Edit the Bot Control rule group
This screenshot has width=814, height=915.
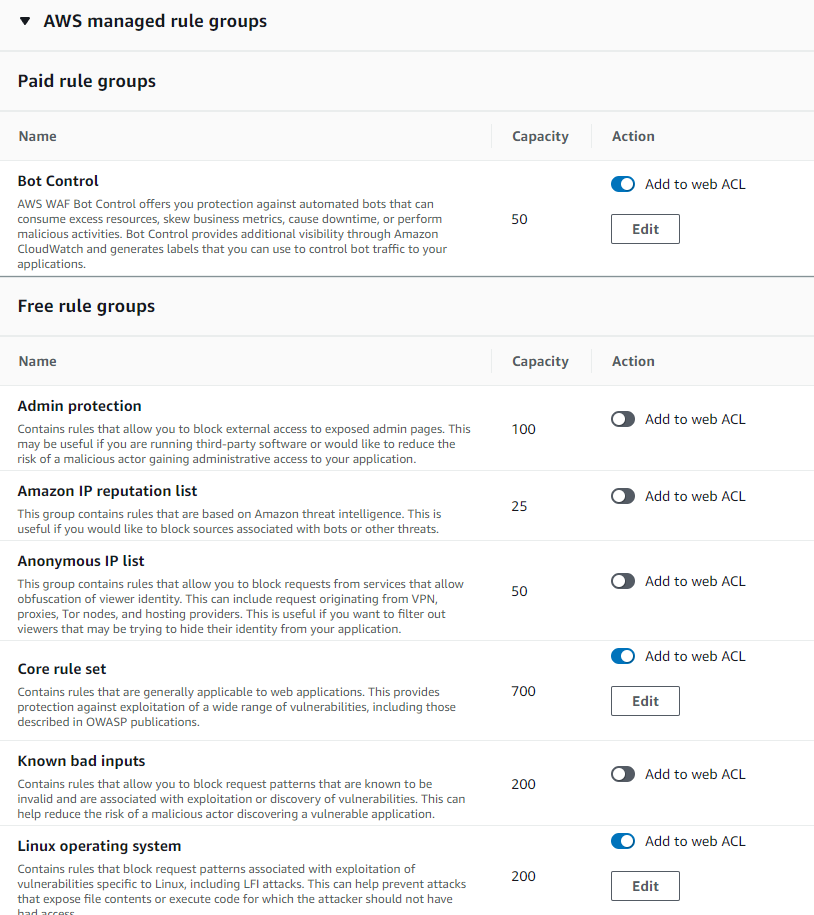coord(645,229)
